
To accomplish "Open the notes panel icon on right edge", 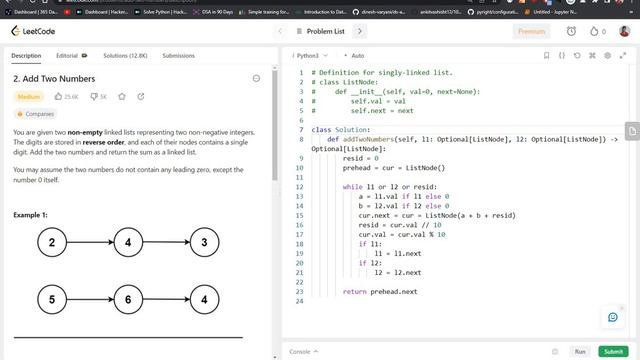I will (632, 131).
